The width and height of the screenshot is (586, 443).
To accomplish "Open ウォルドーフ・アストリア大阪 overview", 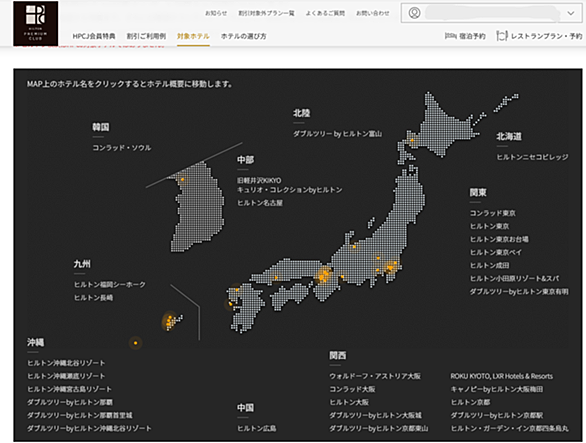I will (375, 376).
